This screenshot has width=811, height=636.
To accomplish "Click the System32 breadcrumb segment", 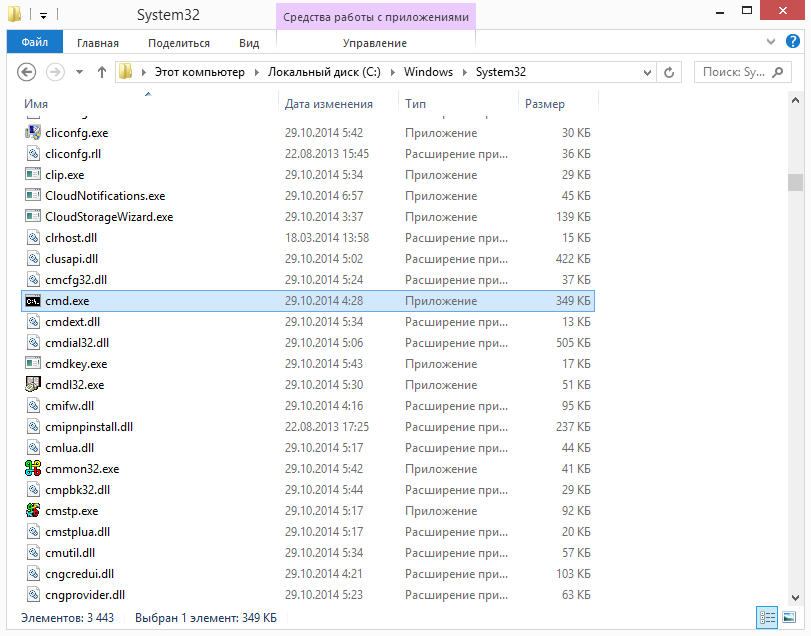I will tap(501, 72).
